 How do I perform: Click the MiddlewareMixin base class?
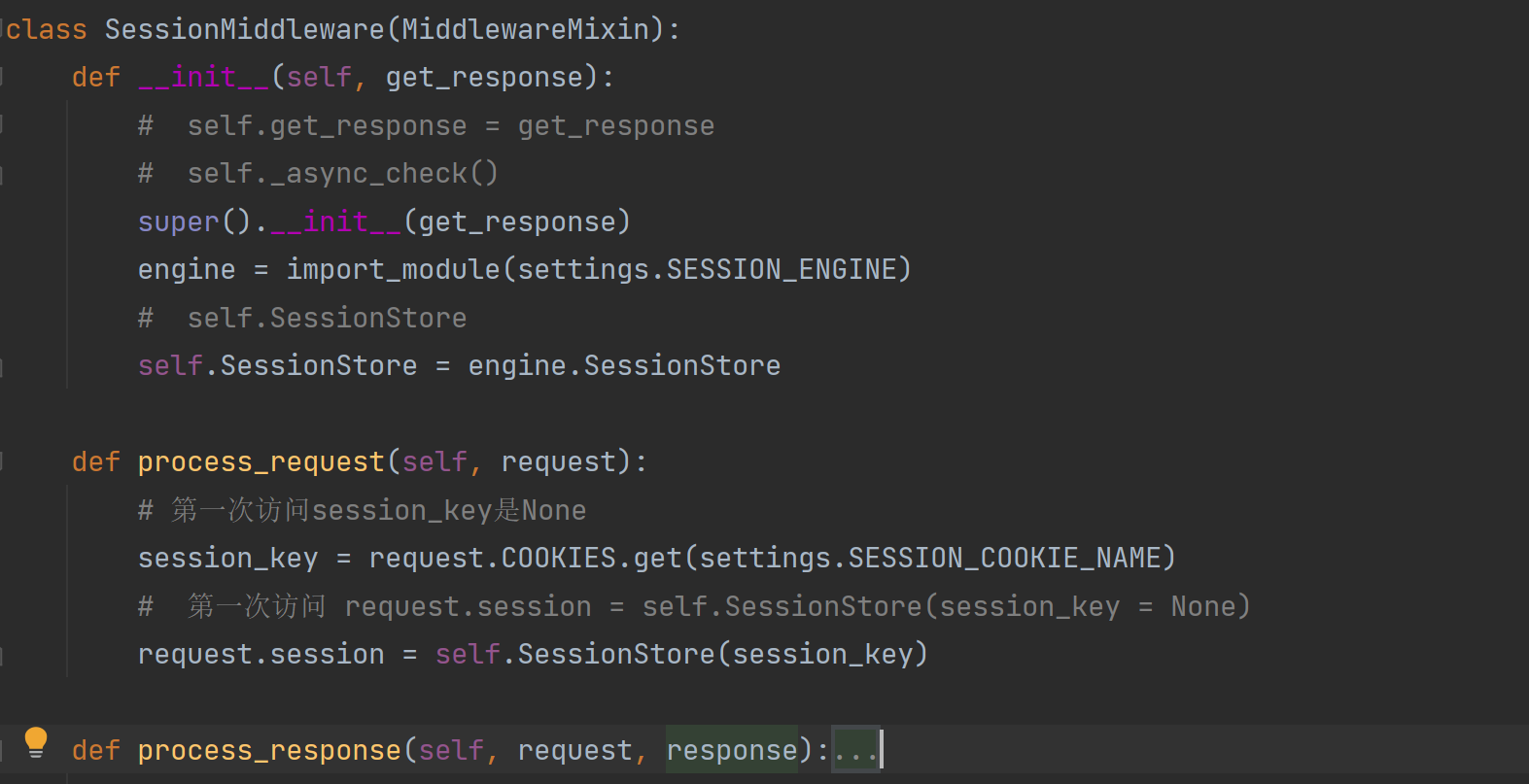tap(525, 29)
